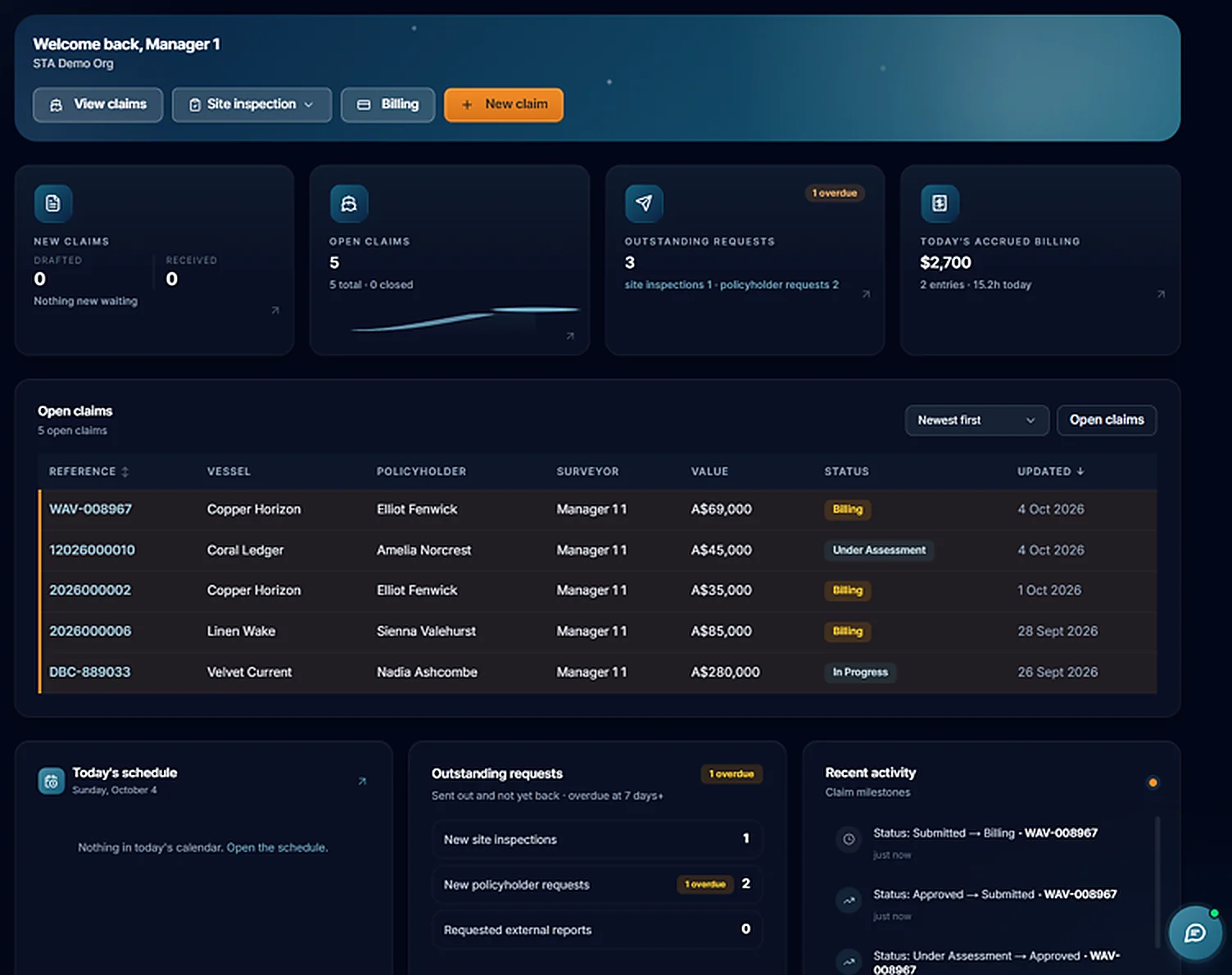Click the Today's schedule calendar icon

[51, 782]
